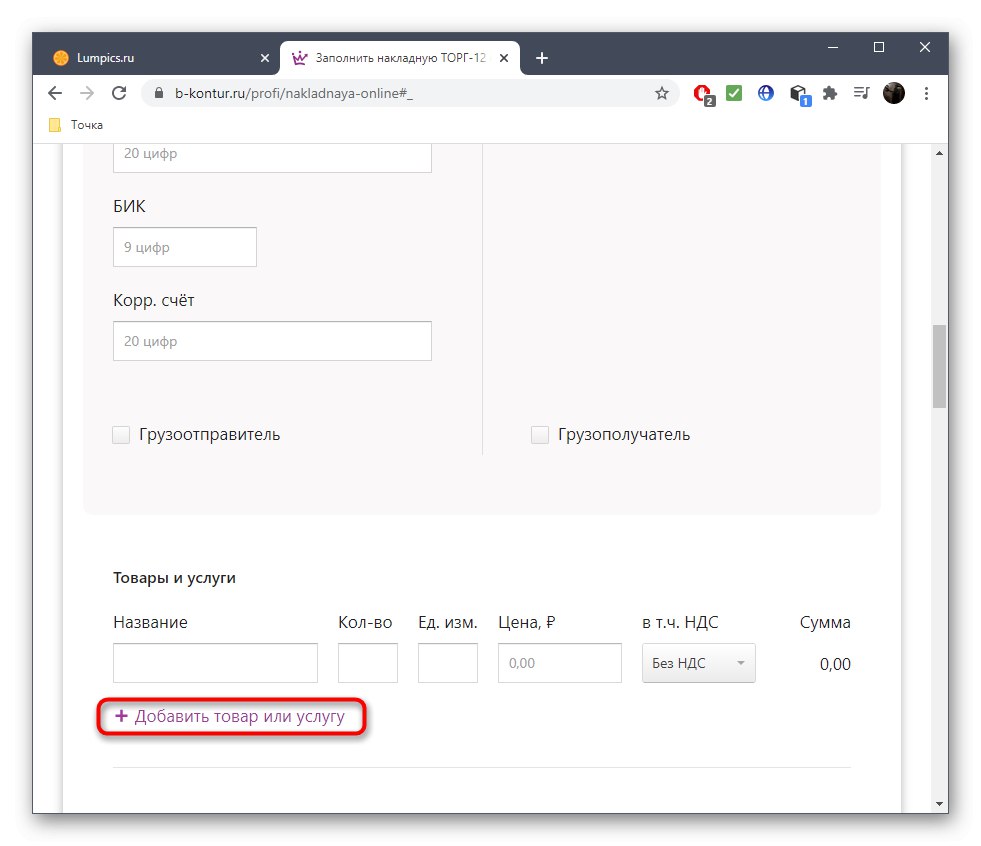Click the AdBlock hand-shaped extension icon
The width and height of the screenshot is (981, 846).
coord(702,93)
